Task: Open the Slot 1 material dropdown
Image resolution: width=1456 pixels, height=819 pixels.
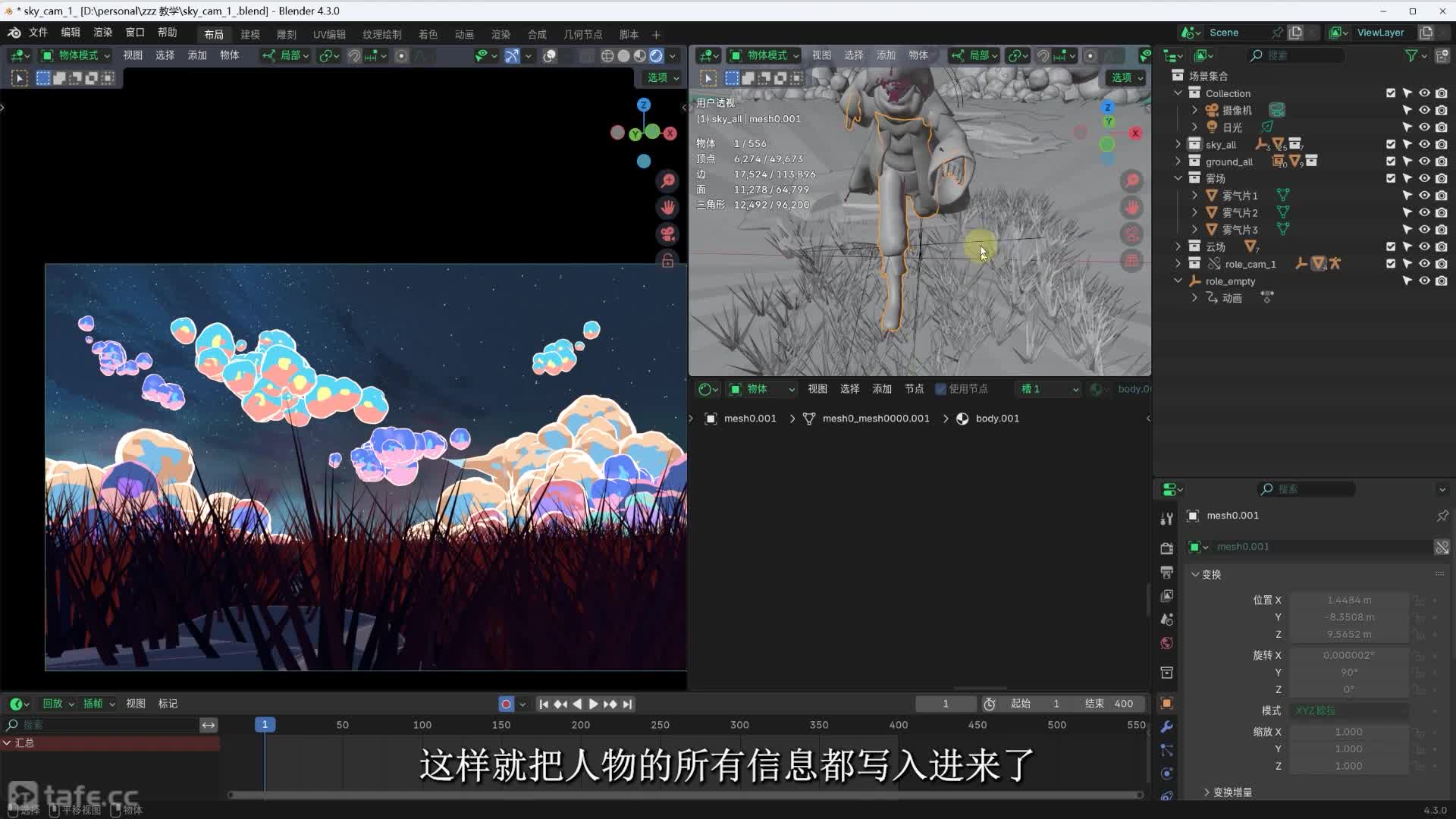Action: coord(1050,389)
